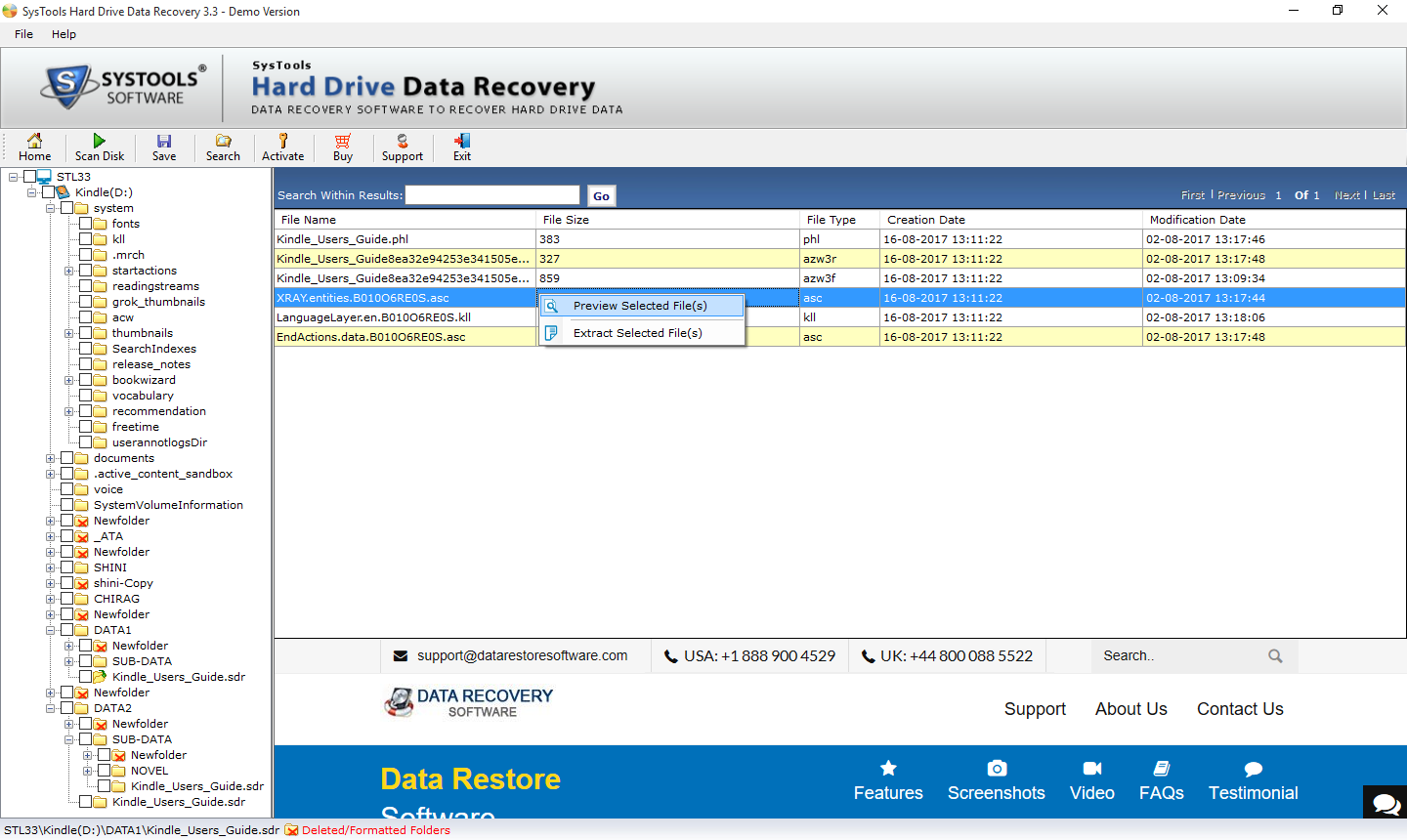The height and width of the screenshot is (840, 1407).
Task: Click the STL33 computer icon in the tree
Action: 45,177
